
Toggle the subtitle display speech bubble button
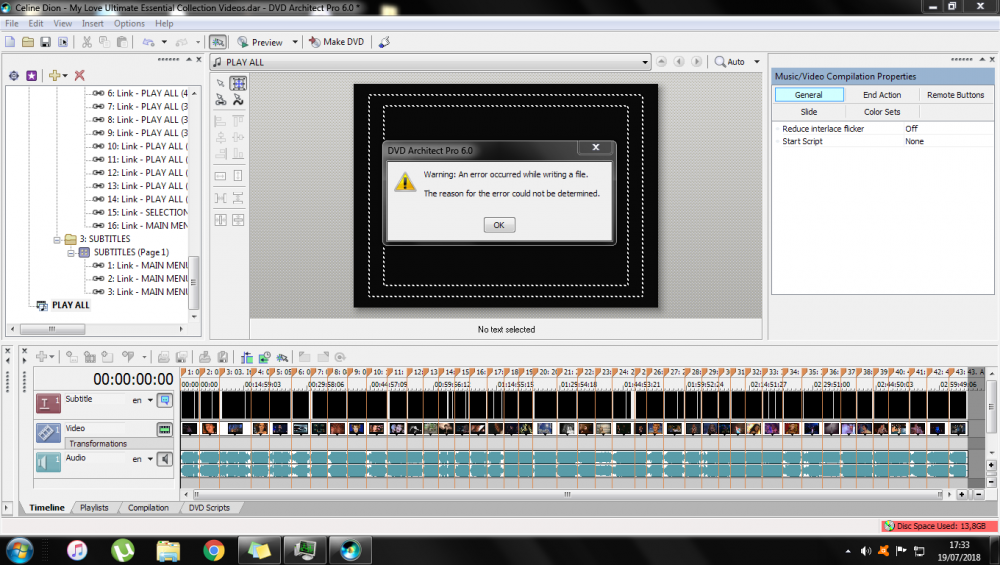pyautogui.click(x=164, y=400)
